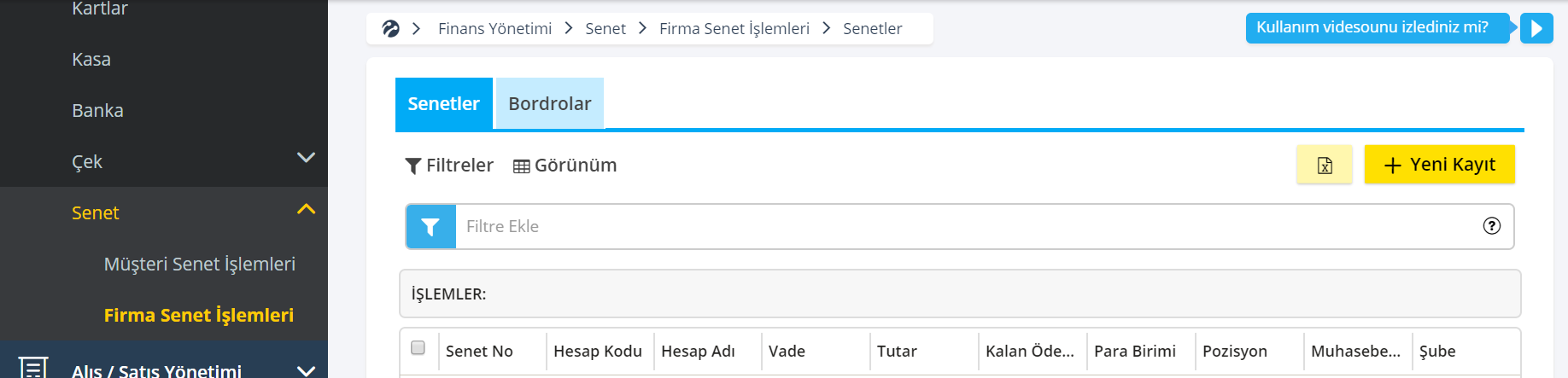Click the Filtre Ekle input field
The width and height of the screenshot is (1568, 378).
tap(965, 227)
